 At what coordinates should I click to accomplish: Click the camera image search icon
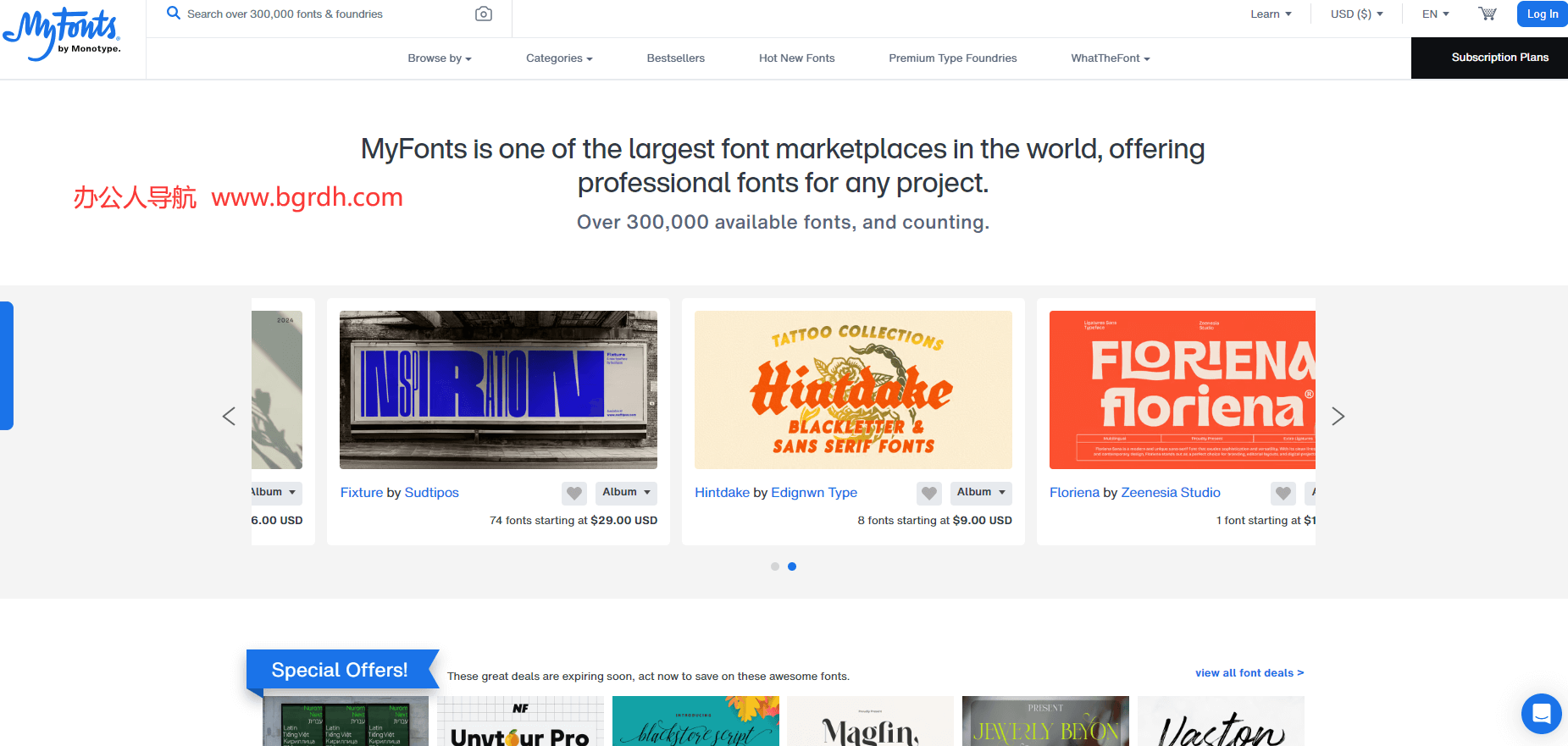(x=483, y=14)
